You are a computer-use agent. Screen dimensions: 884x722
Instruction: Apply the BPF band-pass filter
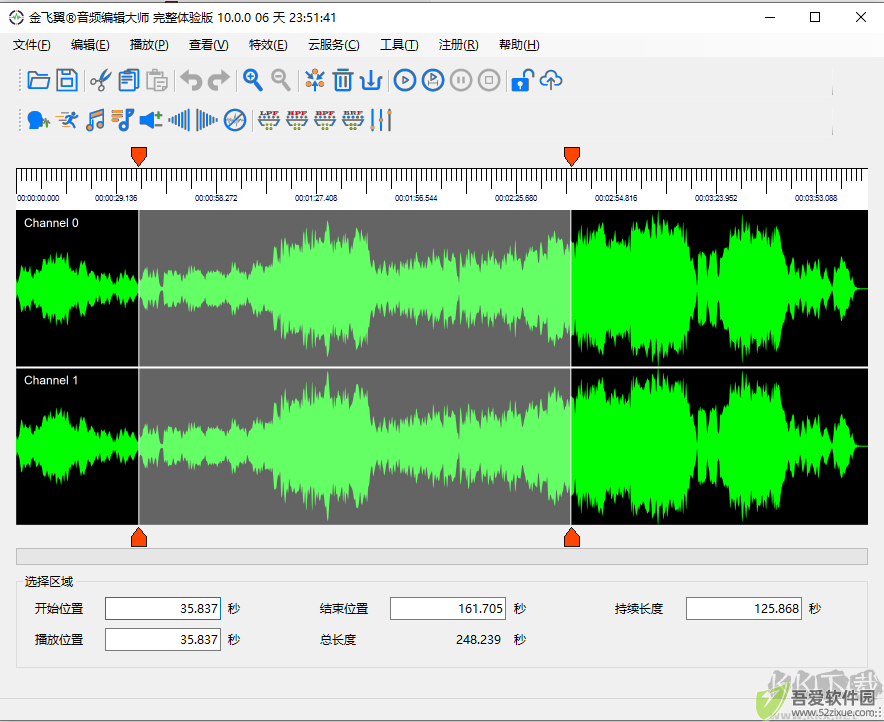(x=325, y=120)
